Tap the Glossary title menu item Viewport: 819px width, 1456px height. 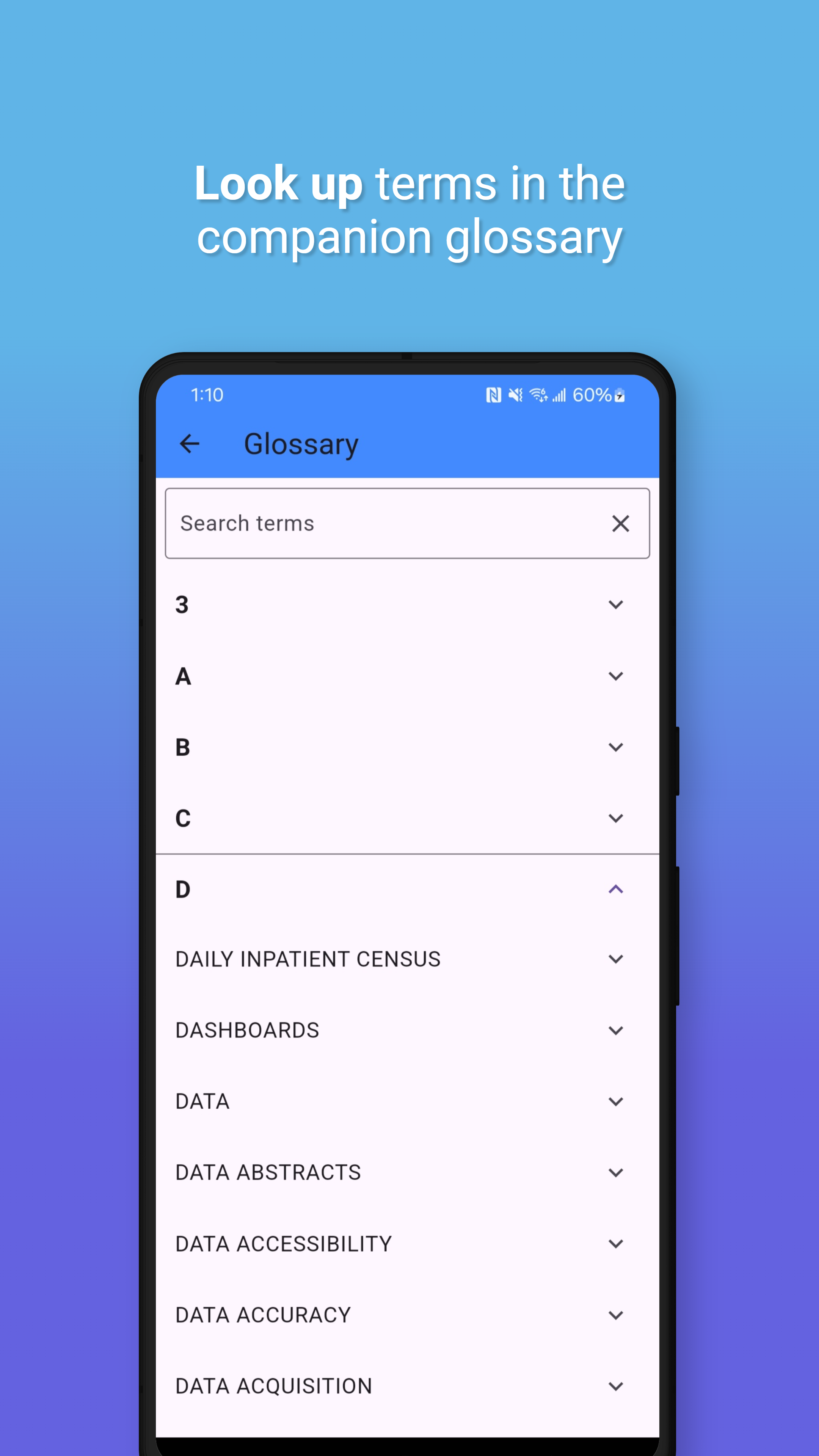(x=300, y=443)
